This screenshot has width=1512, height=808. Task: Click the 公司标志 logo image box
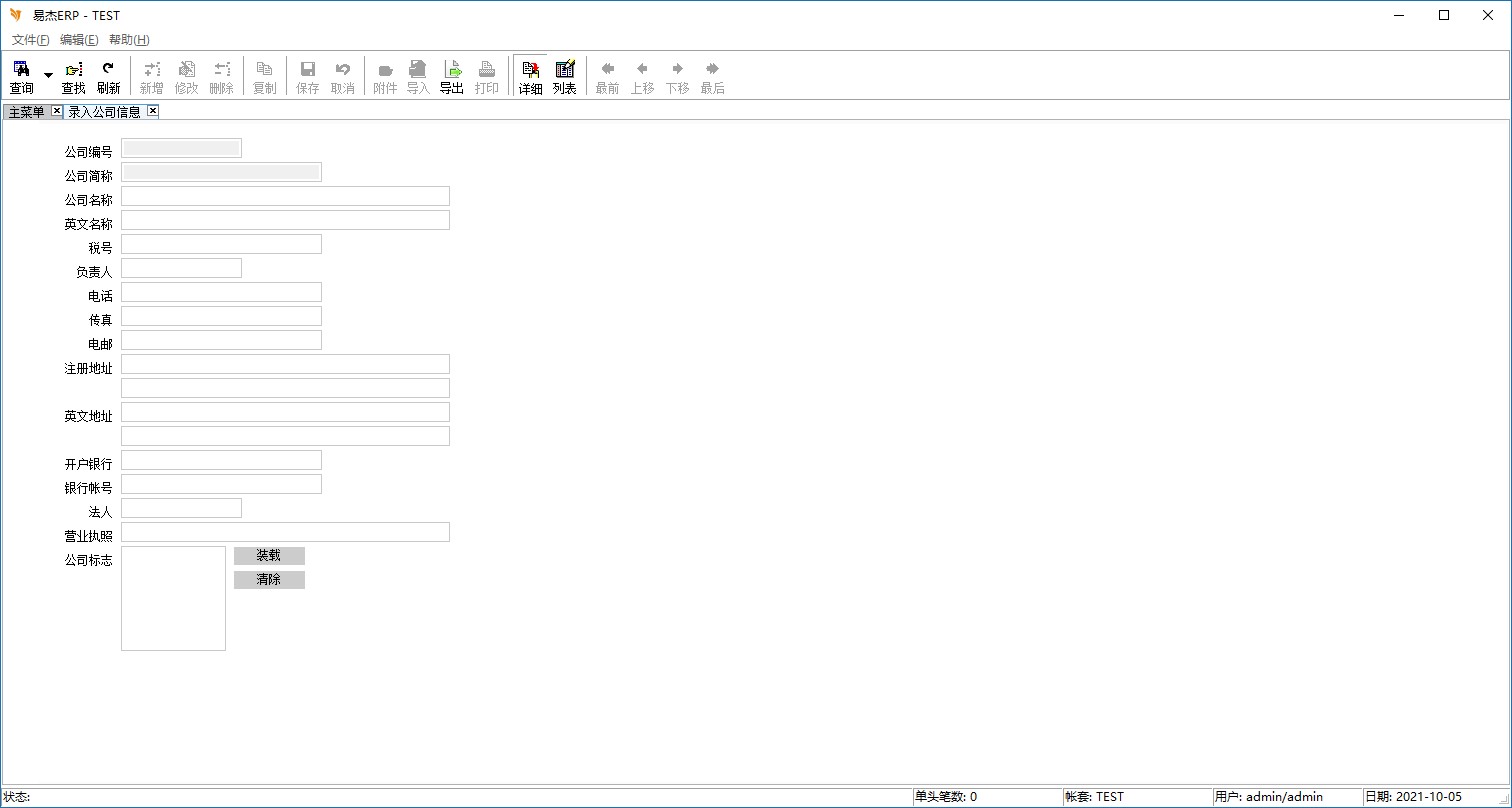click(173, 598)
